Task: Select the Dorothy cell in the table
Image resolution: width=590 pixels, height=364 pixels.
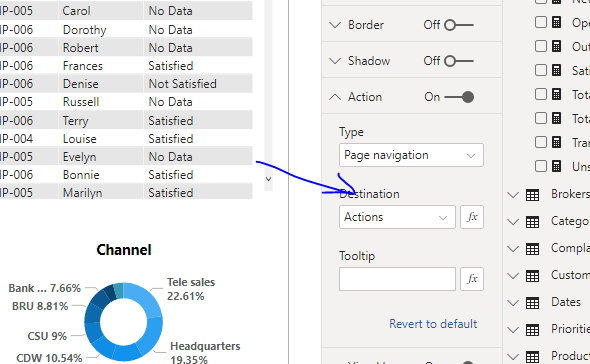Action: click(x=84, y=30)
